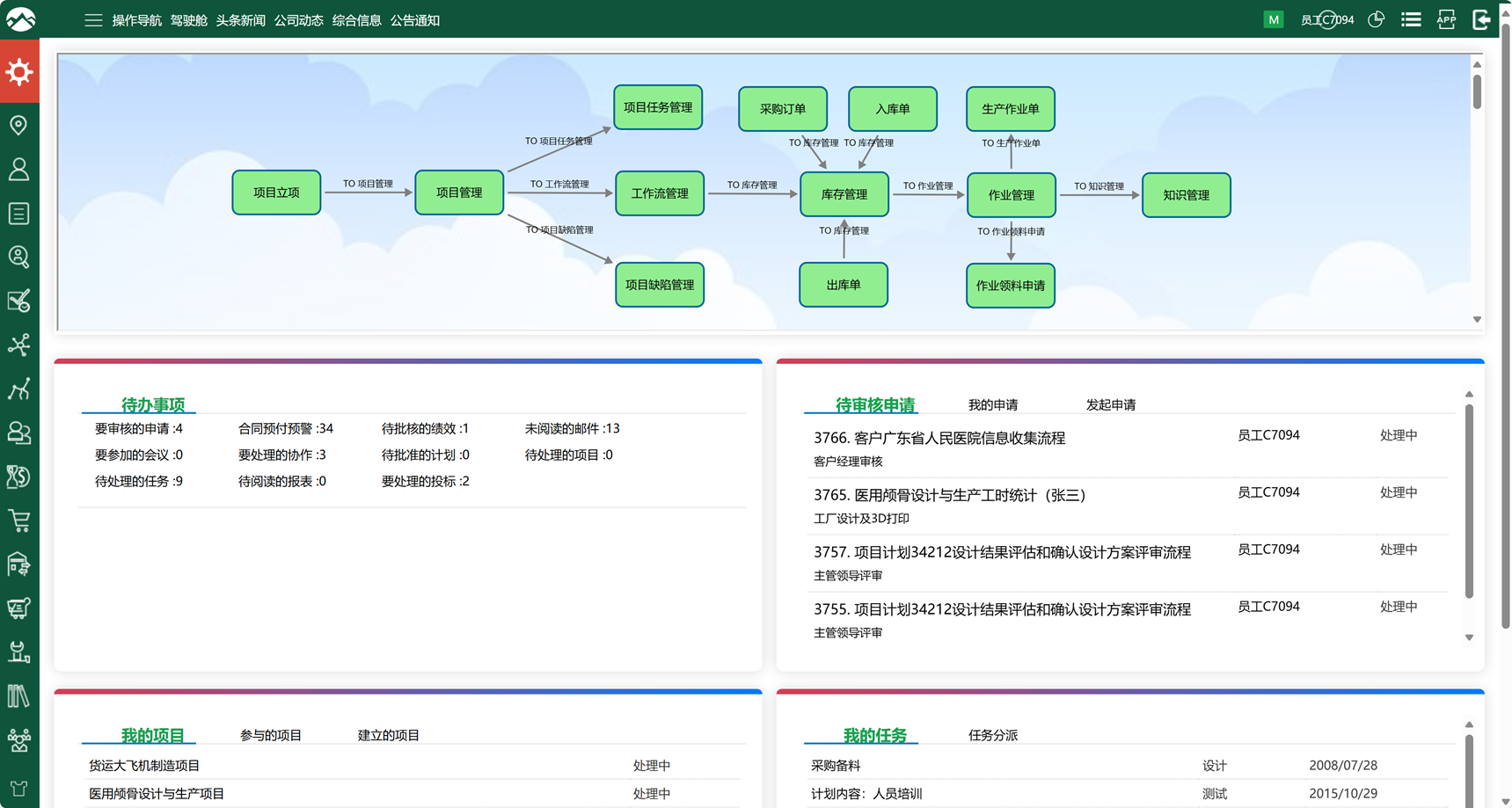
Task: Open the pie chart icon in top bar
Action: (1376, 19)
